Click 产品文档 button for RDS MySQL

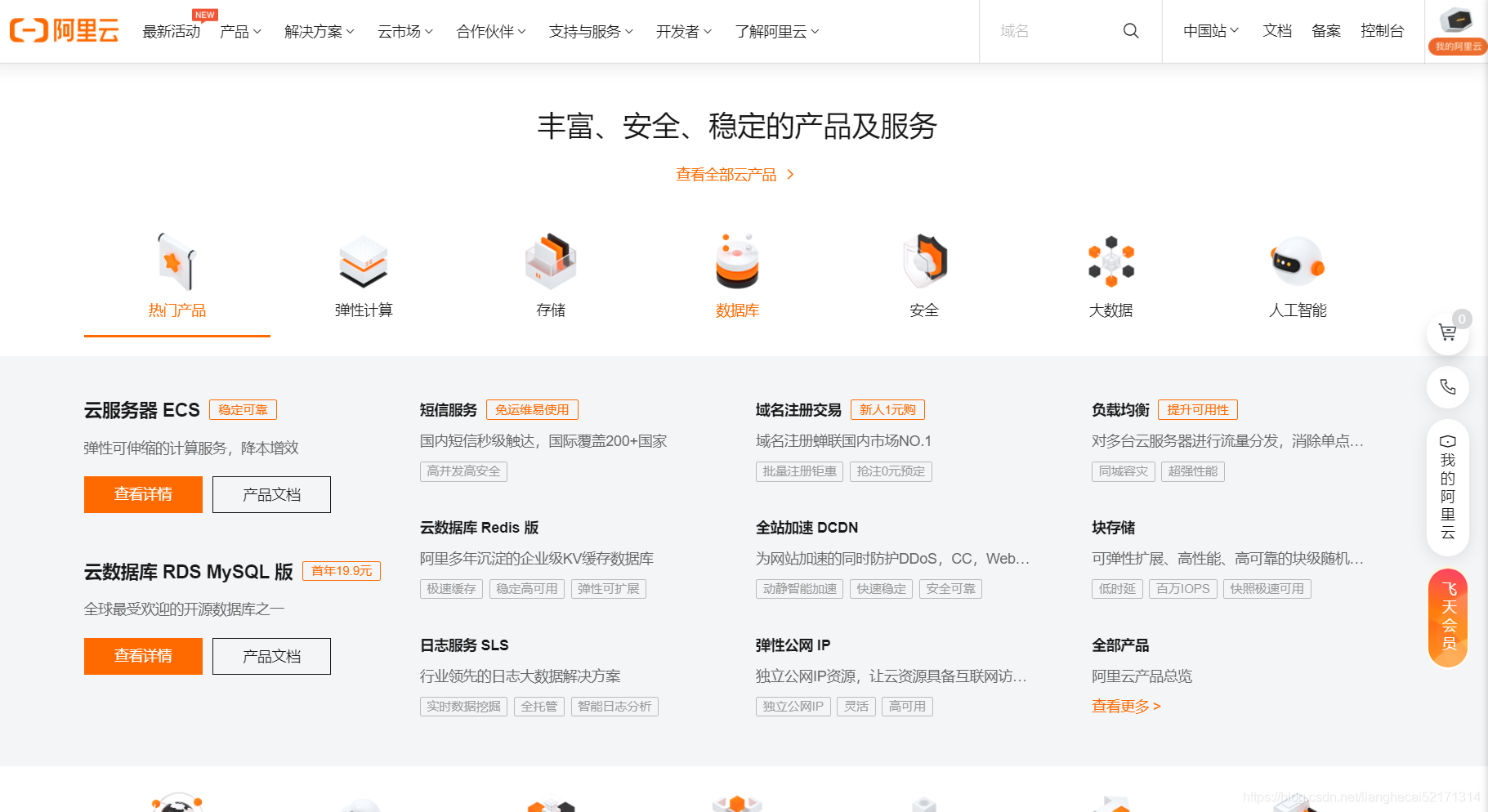click(x=271, y=656)
